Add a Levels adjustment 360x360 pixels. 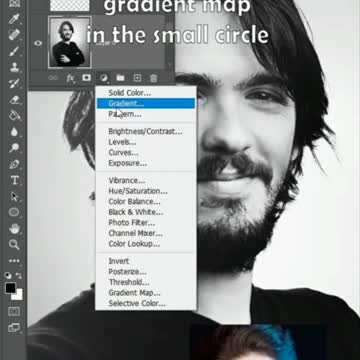(x=122, y=142)
